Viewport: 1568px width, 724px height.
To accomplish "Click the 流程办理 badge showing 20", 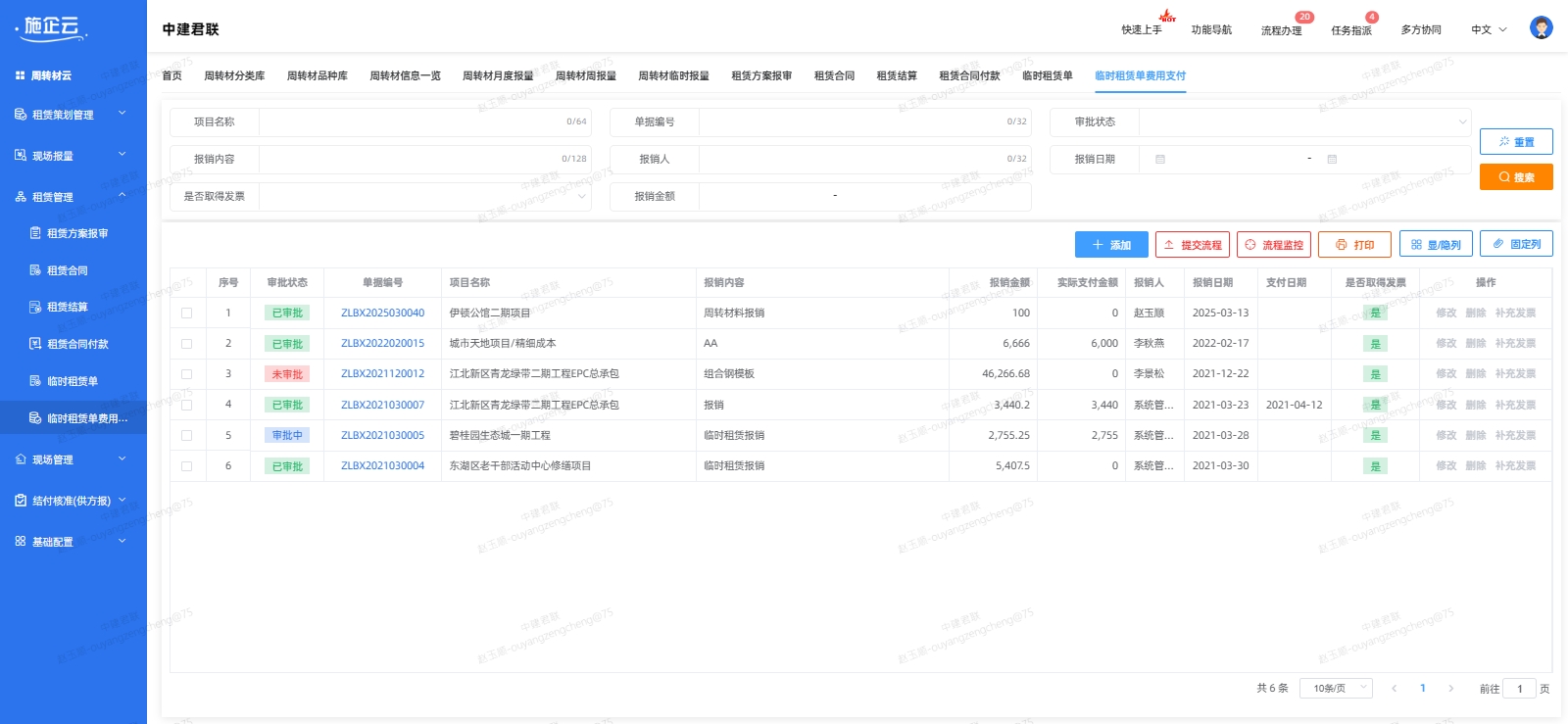I will [1304, 17].
